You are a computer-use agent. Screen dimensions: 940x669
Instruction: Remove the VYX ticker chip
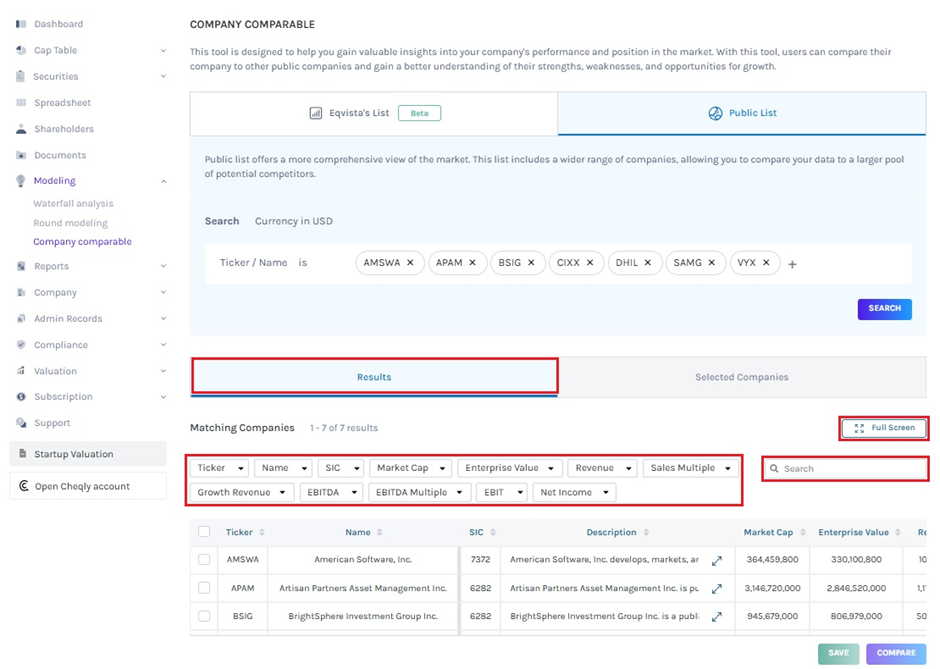coord(766,263)
